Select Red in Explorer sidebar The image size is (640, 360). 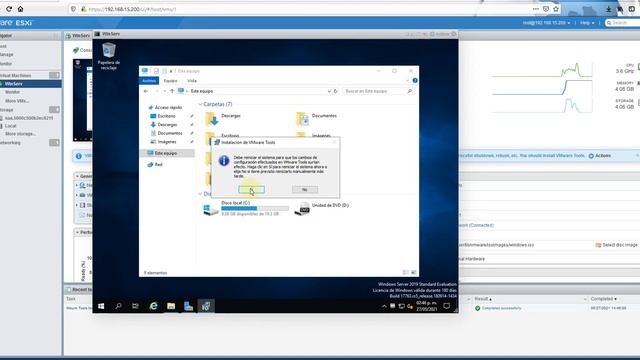pyautogui.click(x=158, y=164)
